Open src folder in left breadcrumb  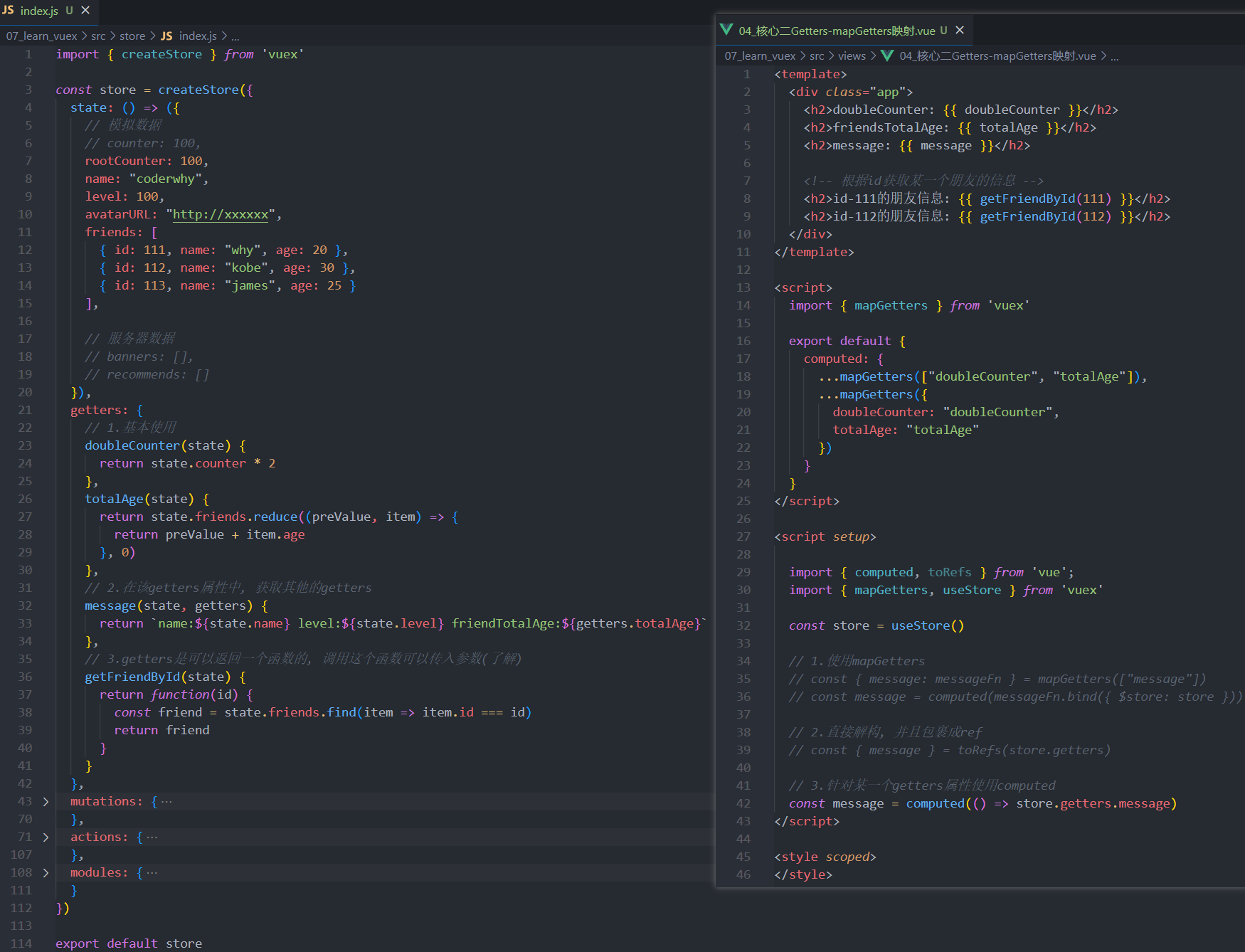98,36
